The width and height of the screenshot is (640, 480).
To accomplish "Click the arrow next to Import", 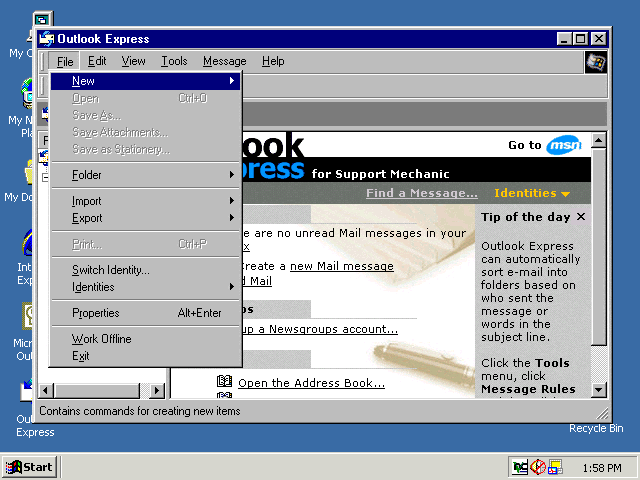I will [x=232, y=201].
